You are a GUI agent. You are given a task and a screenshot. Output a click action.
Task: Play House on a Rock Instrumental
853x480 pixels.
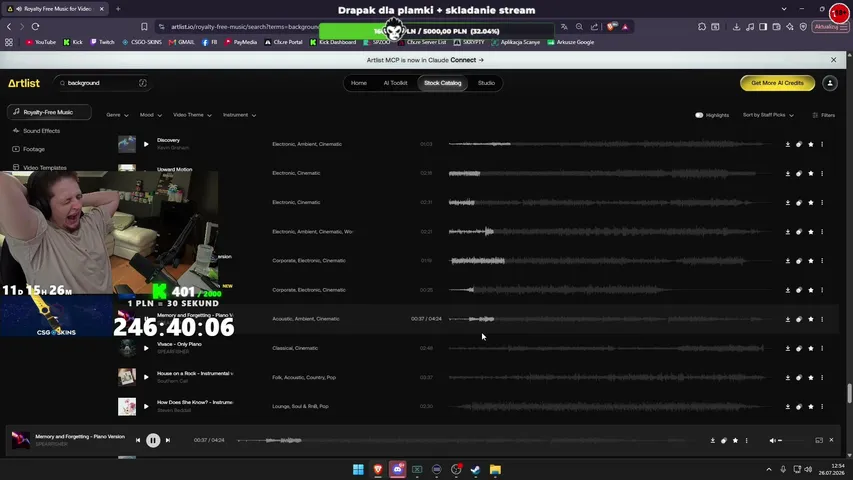(x=146, y=377)
